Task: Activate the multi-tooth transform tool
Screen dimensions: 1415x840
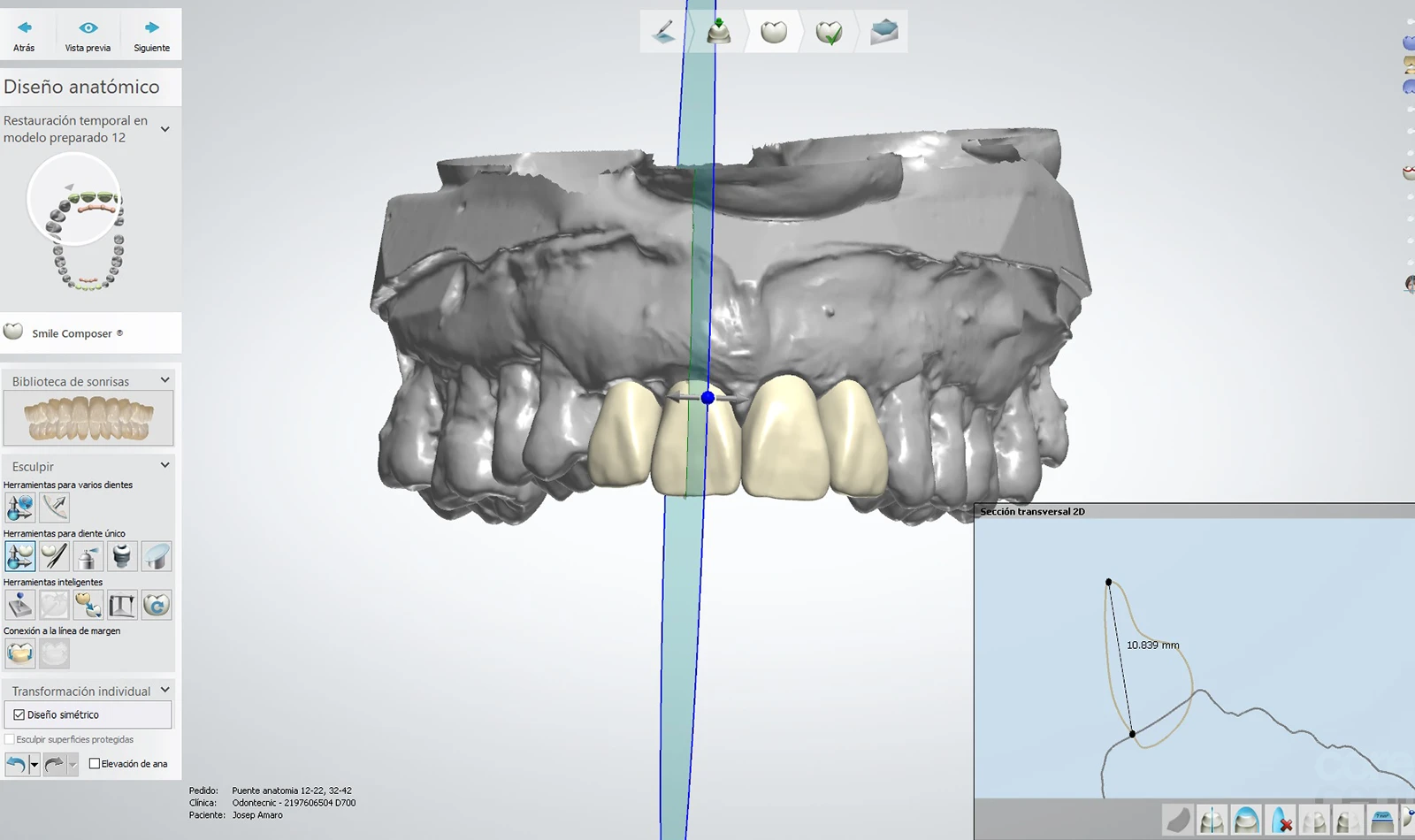Action: [x=19, y=508]
